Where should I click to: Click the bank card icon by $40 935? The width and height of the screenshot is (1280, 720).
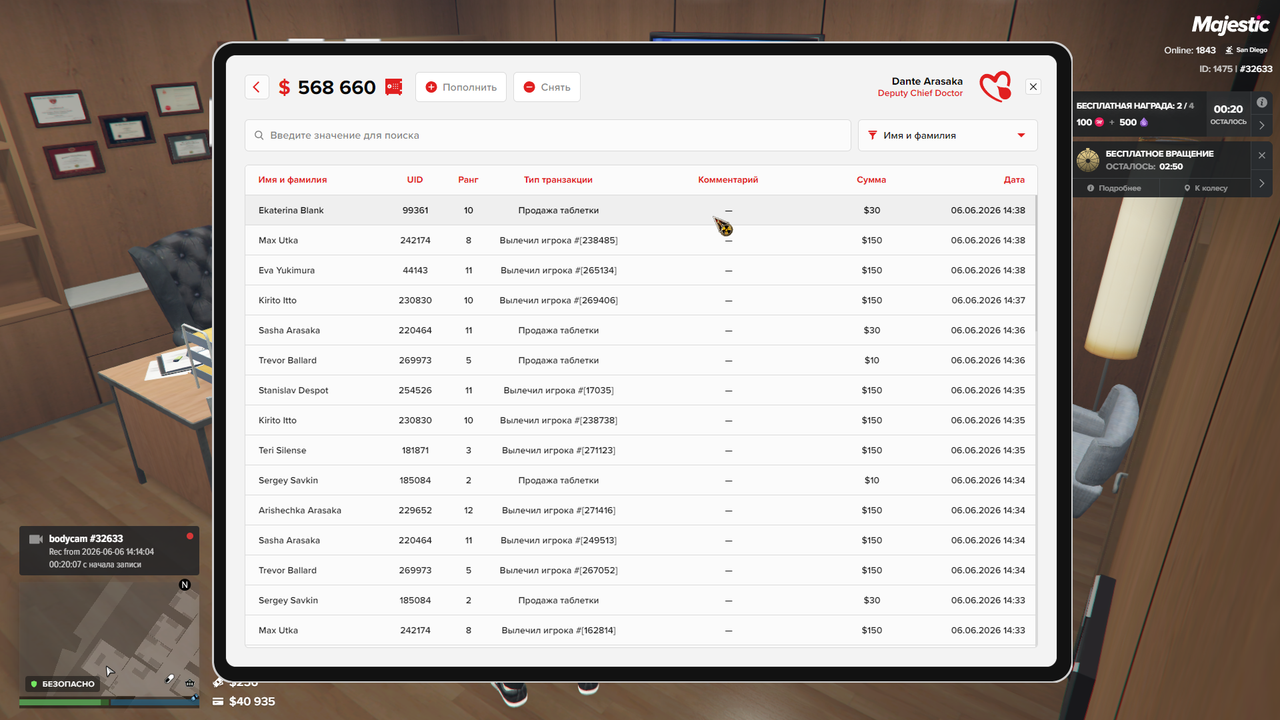click(218, 702)
